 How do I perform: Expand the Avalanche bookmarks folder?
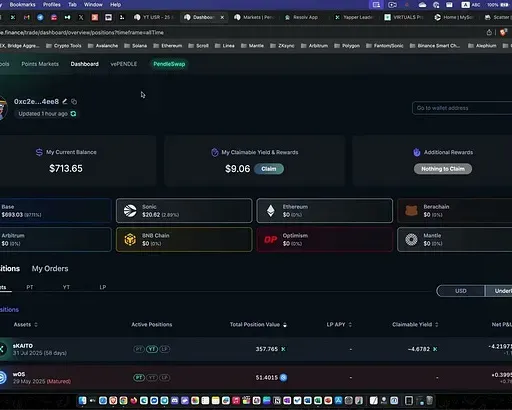point(103,46)
